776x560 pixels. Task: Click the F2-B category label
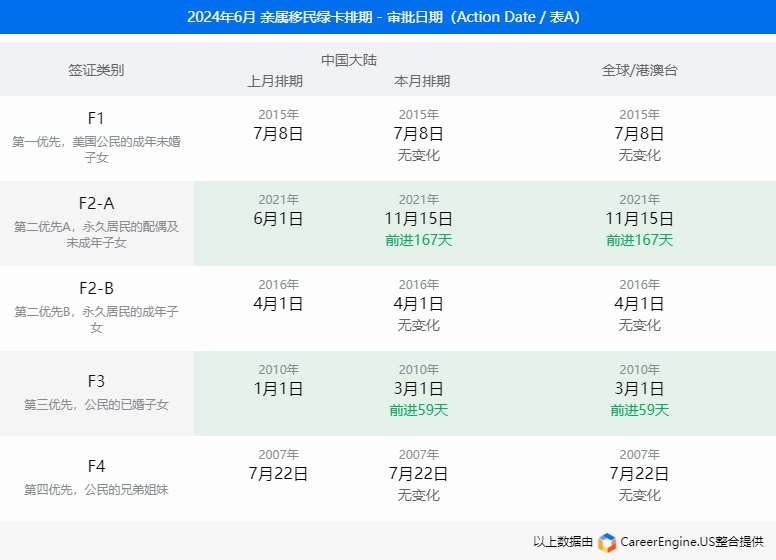point(97,288)
